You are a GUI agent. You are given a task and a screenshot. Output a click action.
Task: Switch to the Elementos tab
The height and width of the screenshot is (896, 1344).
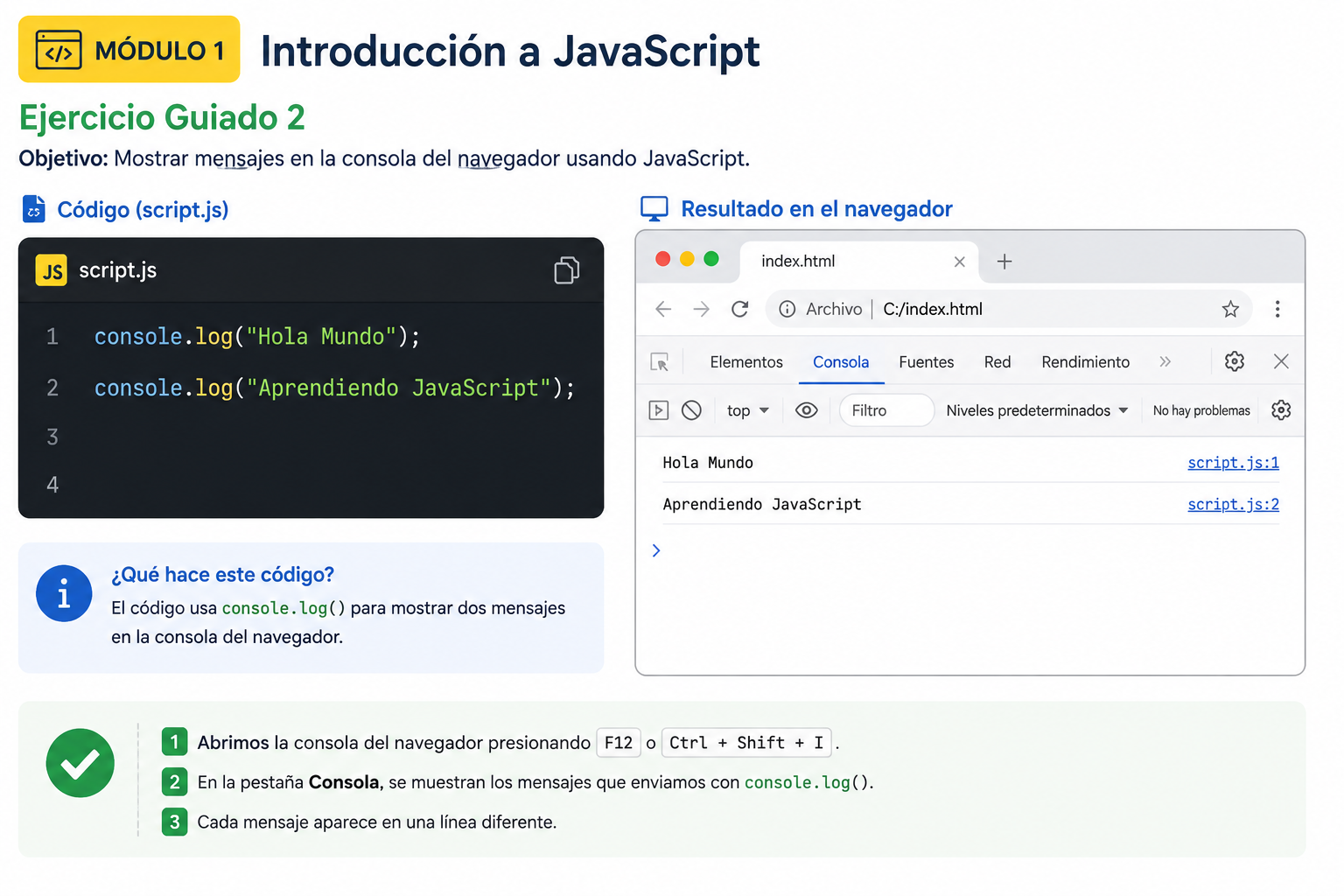click(746, 362)
